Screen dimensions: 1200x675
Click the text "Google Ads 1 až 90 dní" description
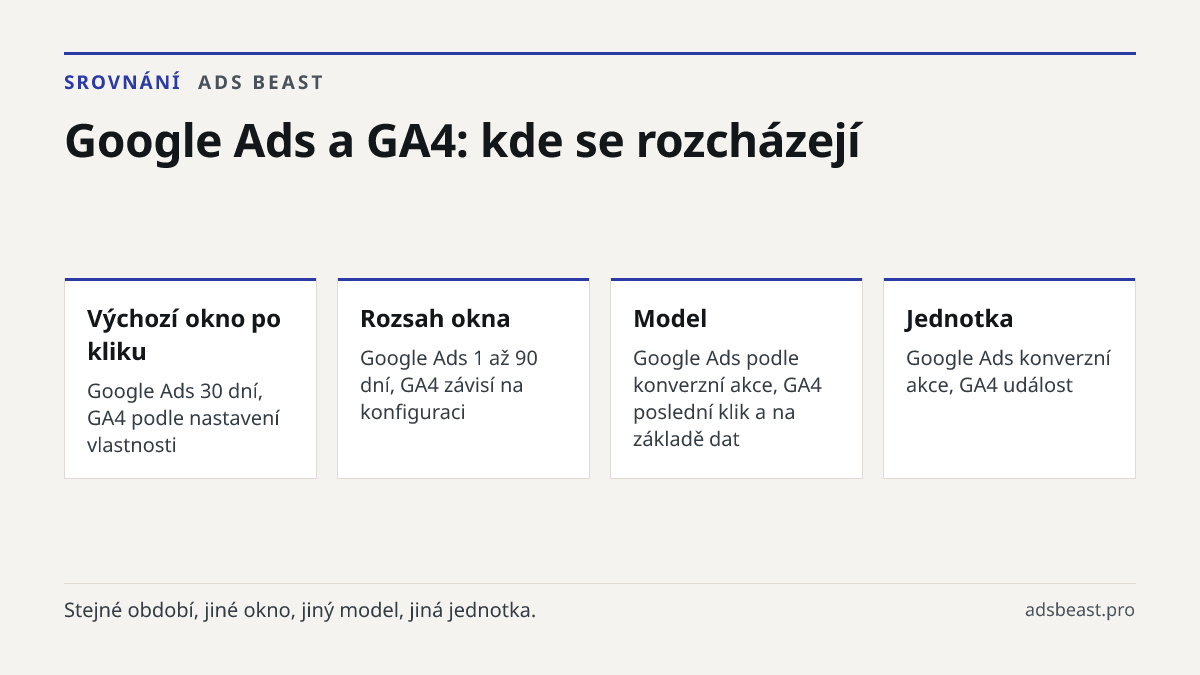[449, 385]
